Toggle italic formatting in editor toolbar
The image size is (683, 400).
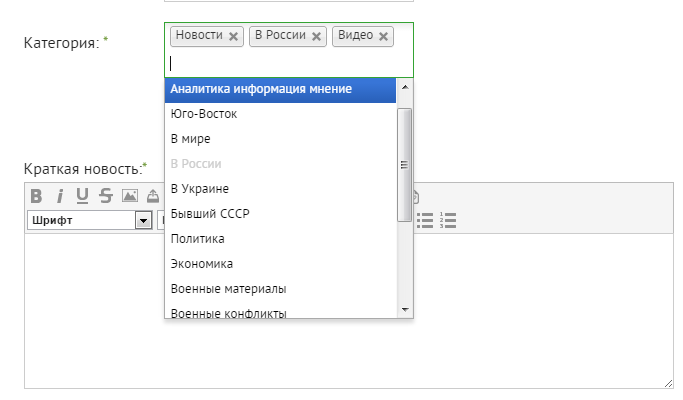click(59, 196)
